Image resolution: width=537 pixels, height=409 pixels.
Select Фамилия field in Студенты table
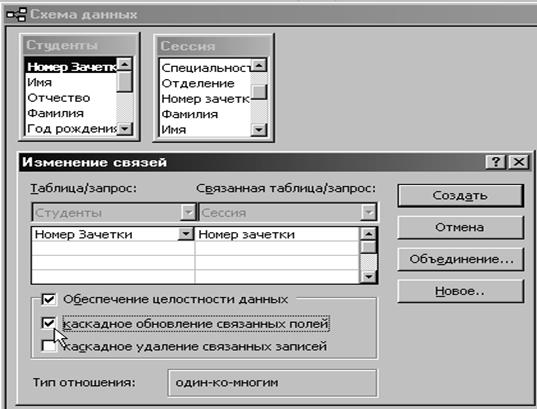click(x=71, y=113)
